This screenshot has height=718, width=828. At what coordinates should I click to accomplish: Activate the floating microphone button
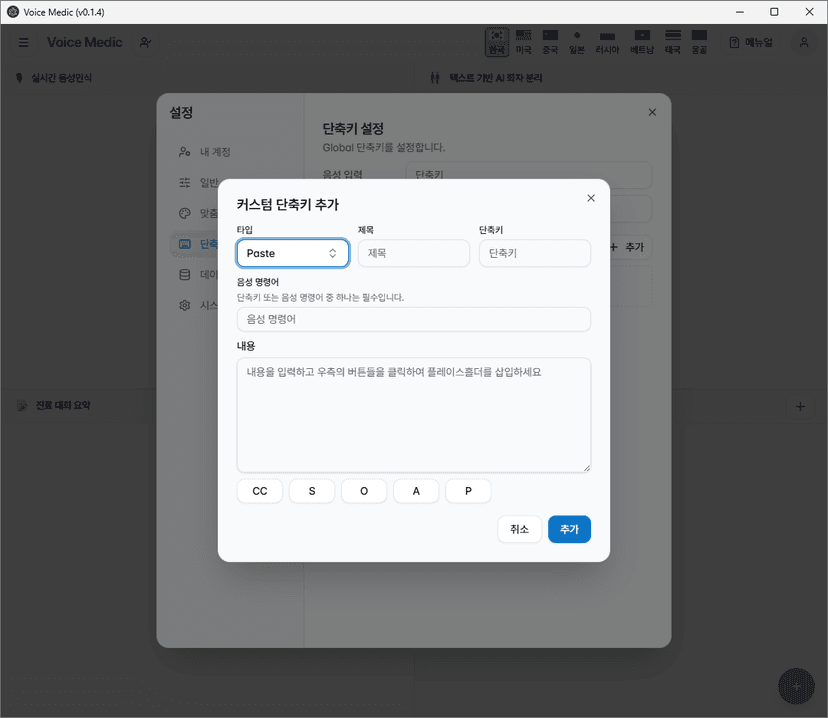click(x=796, y=686)
